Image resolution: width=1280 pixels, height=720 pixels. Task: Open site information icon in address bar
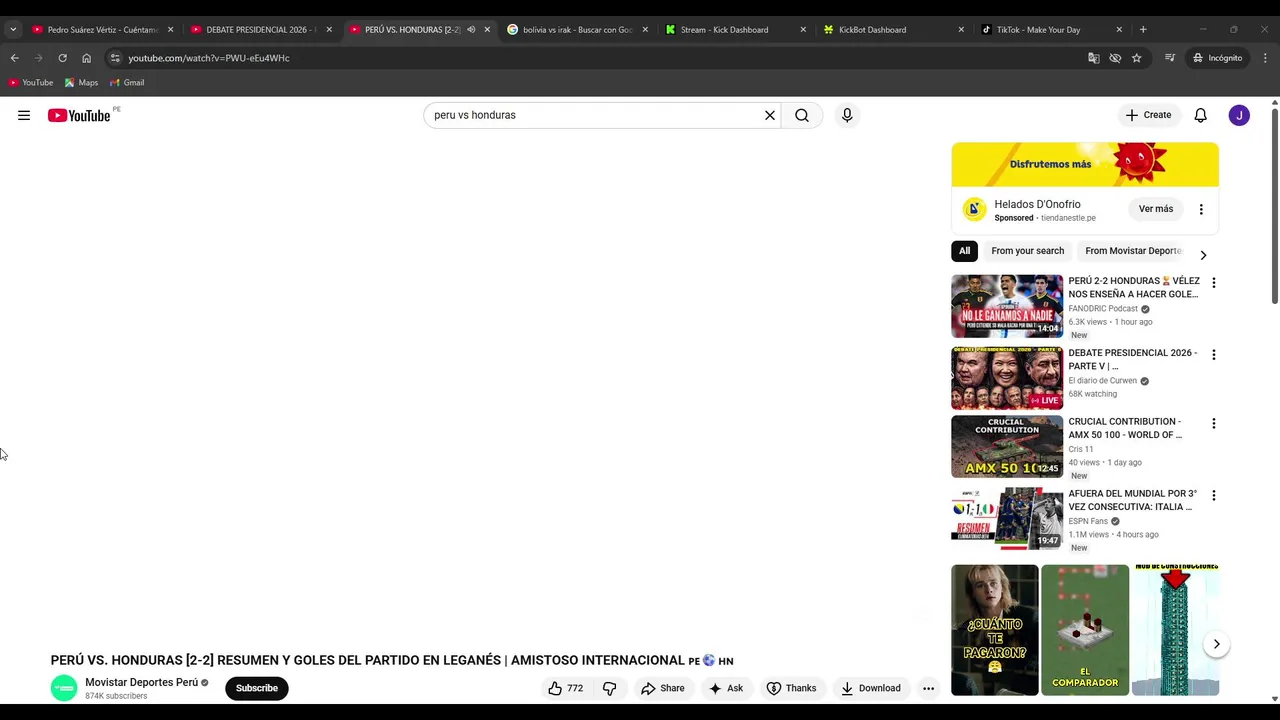[x=115, y=58]
